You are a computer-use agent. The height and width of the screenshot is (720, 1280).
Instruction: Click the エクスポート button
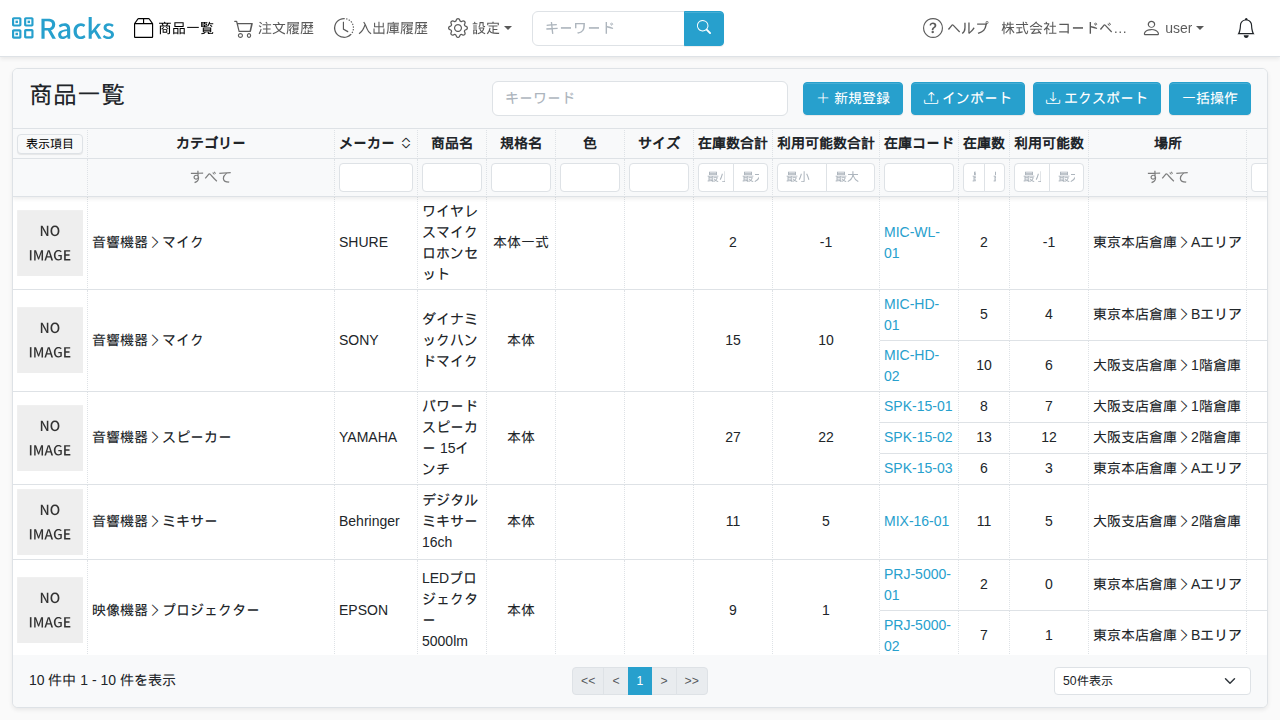(1097, 98)
